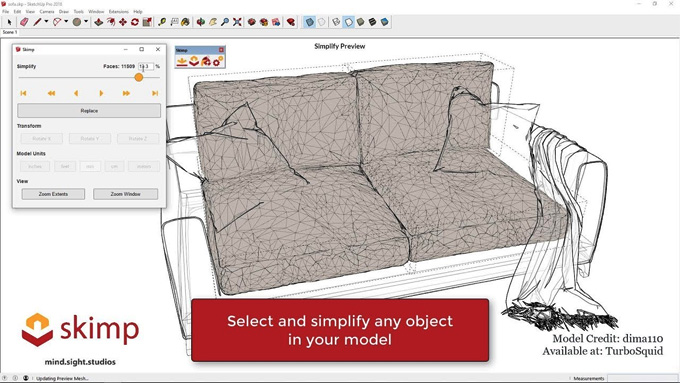Expand the Line tool dropdown arrow
The height and width of the screenshot is (383, 680).
pos(46,22)
